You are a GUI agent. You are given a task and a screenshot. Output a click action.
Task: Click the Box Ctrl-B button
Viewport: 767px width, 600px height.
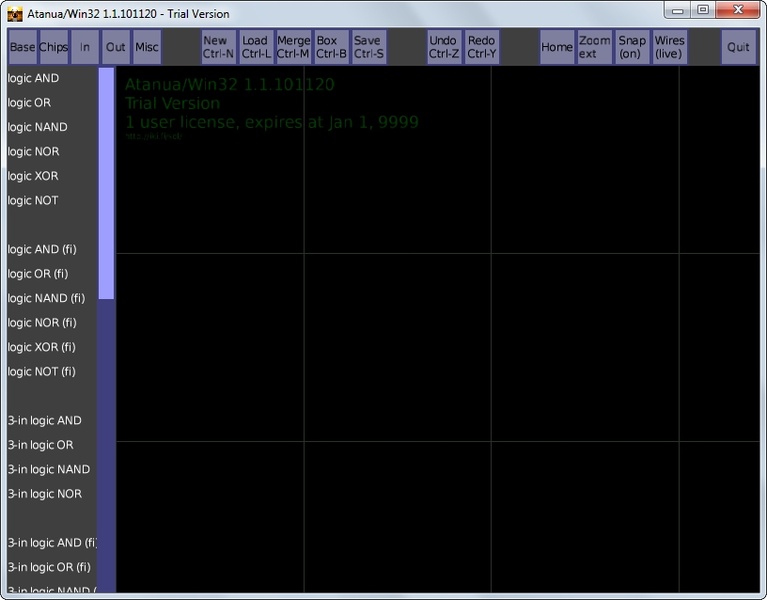(331, 47)
